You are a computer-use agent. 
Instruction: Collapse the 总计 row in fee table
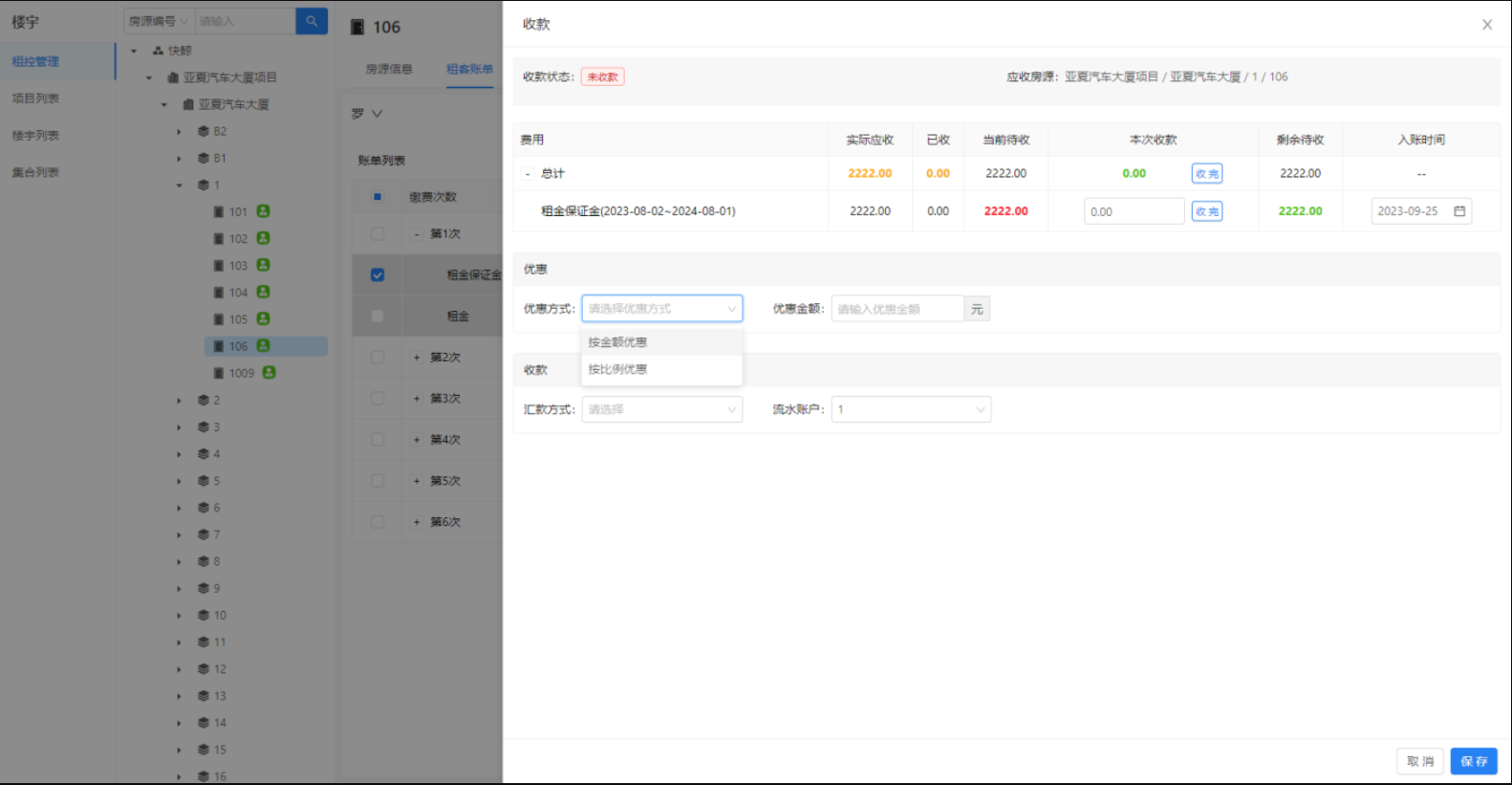pos(528,174)
